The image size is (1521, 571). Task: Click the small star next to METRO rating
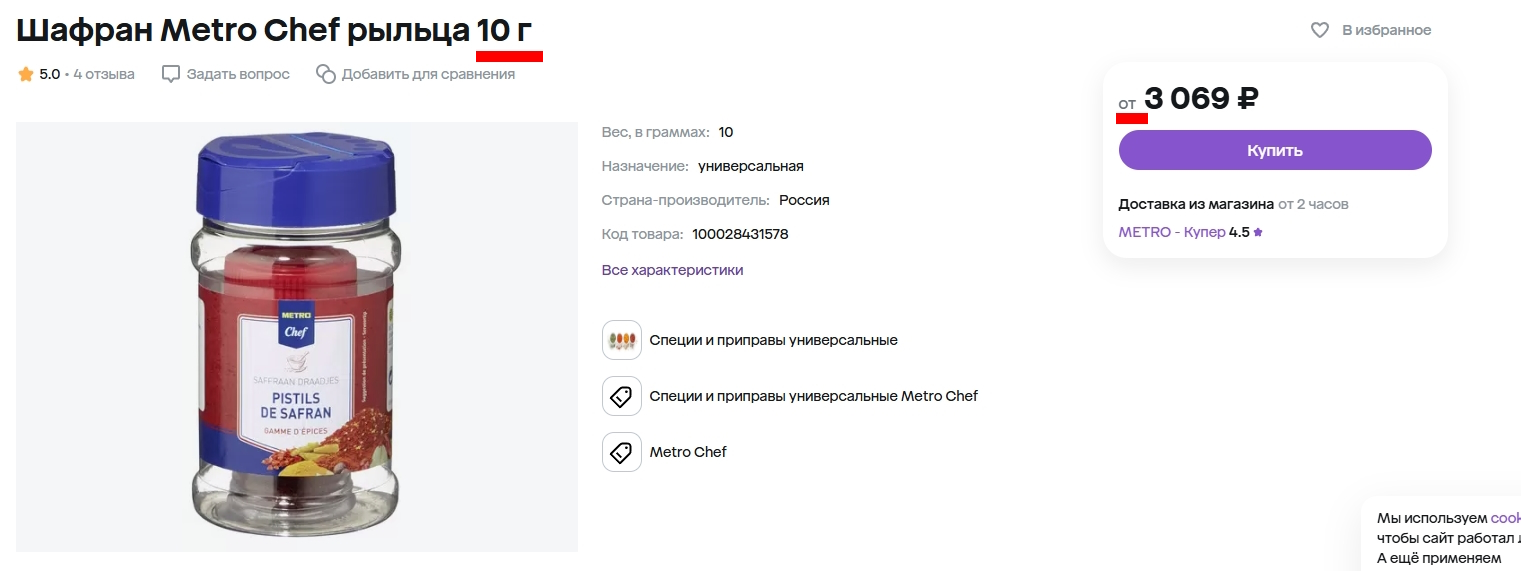(x=1258, y=232)
